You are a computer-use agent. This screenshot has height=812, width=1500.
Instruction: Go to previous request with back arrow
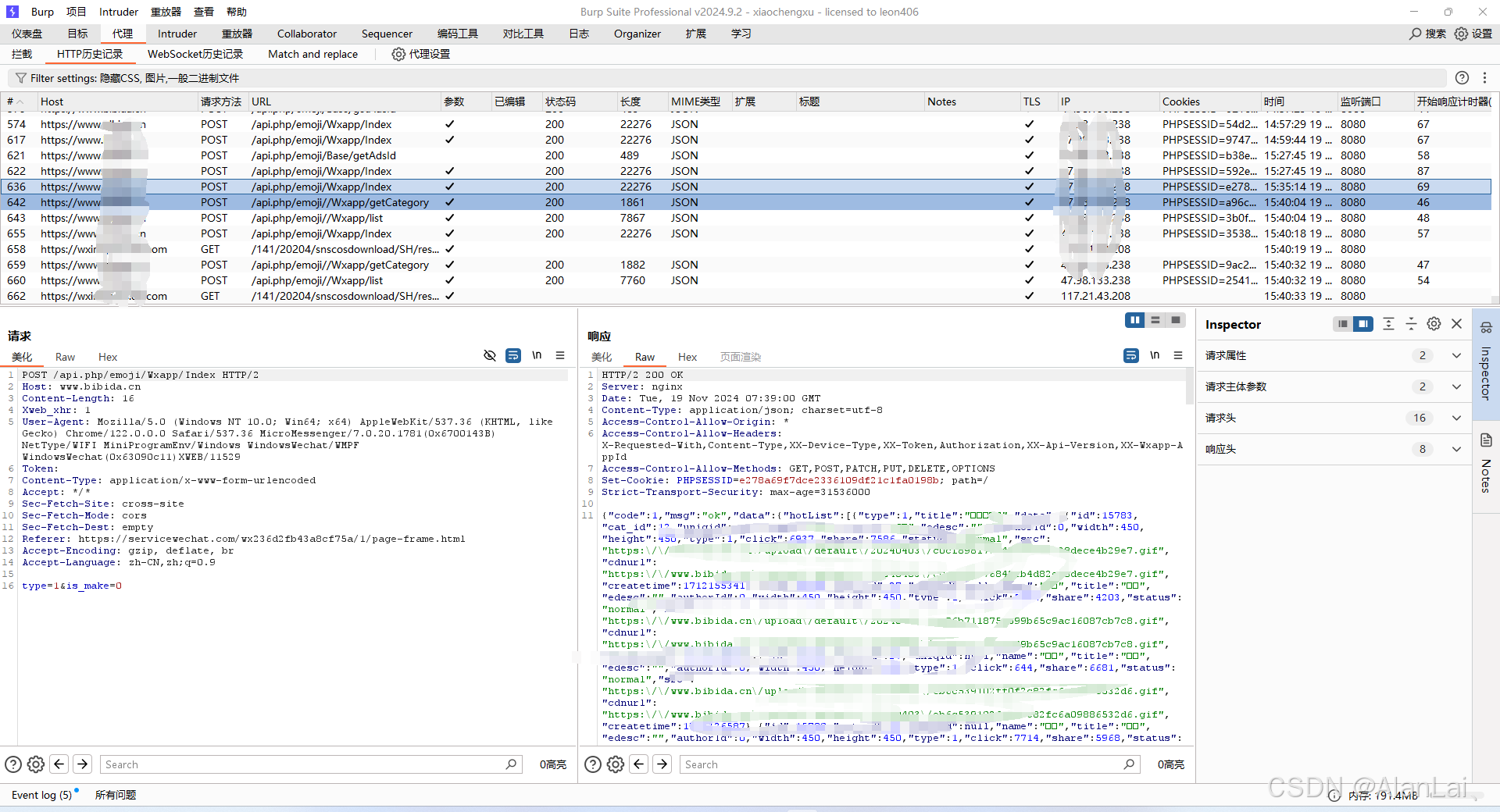pos(59,764)
